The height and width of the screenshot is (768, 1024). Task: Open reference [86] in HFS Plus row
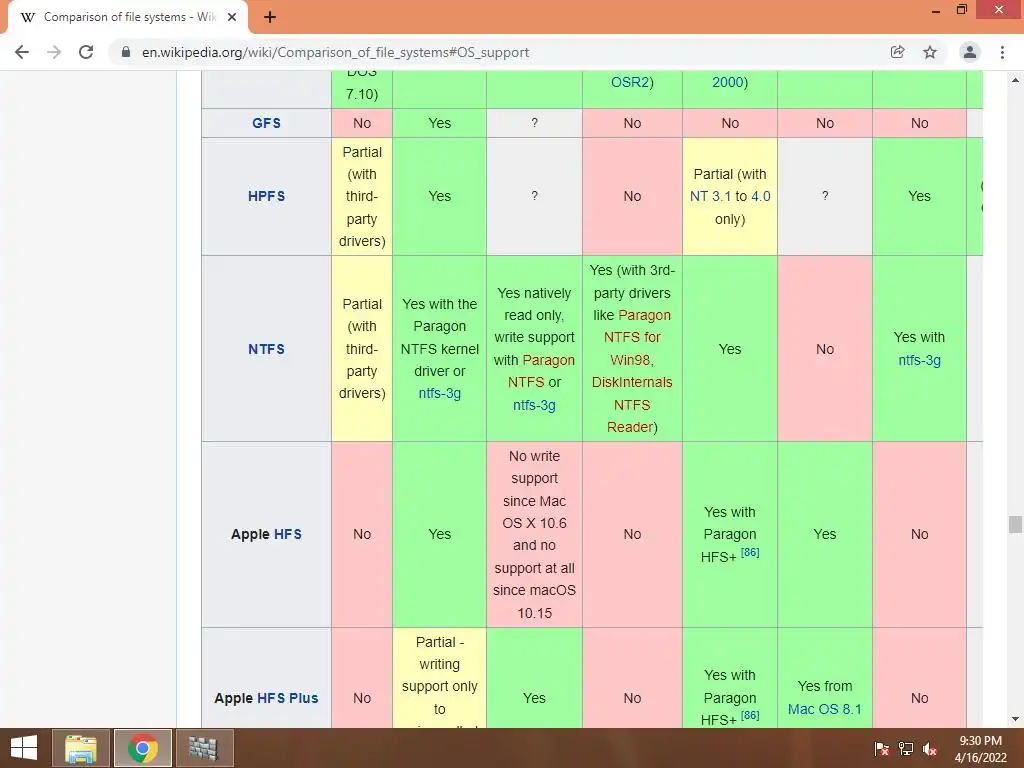point(750,715)
